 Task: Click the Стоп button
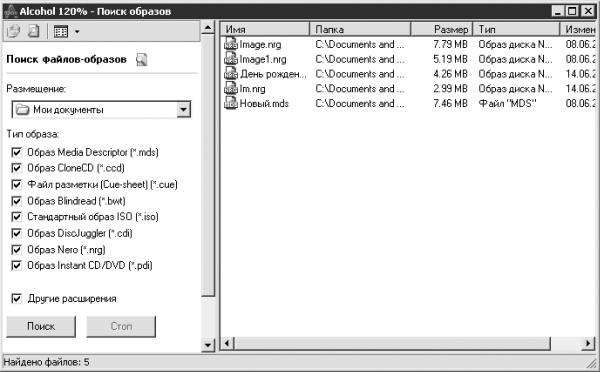[x=121, y=326]
